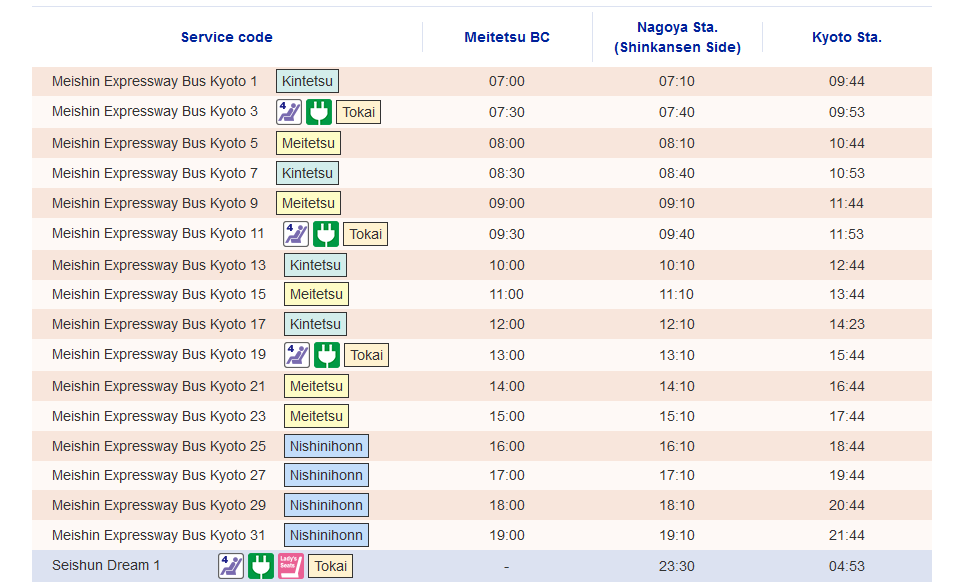Image resolution: width=965 pixels, height=586 pixels.
Task: Click the Nishinihonn tag on Kyoto 31
Action: click(x=326, y=536)
